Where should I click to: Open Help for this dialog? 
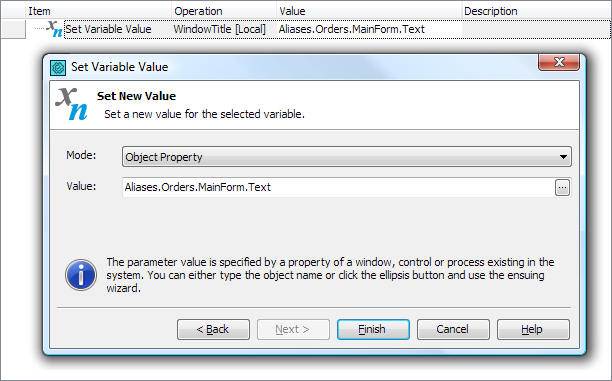coord(533,329)
